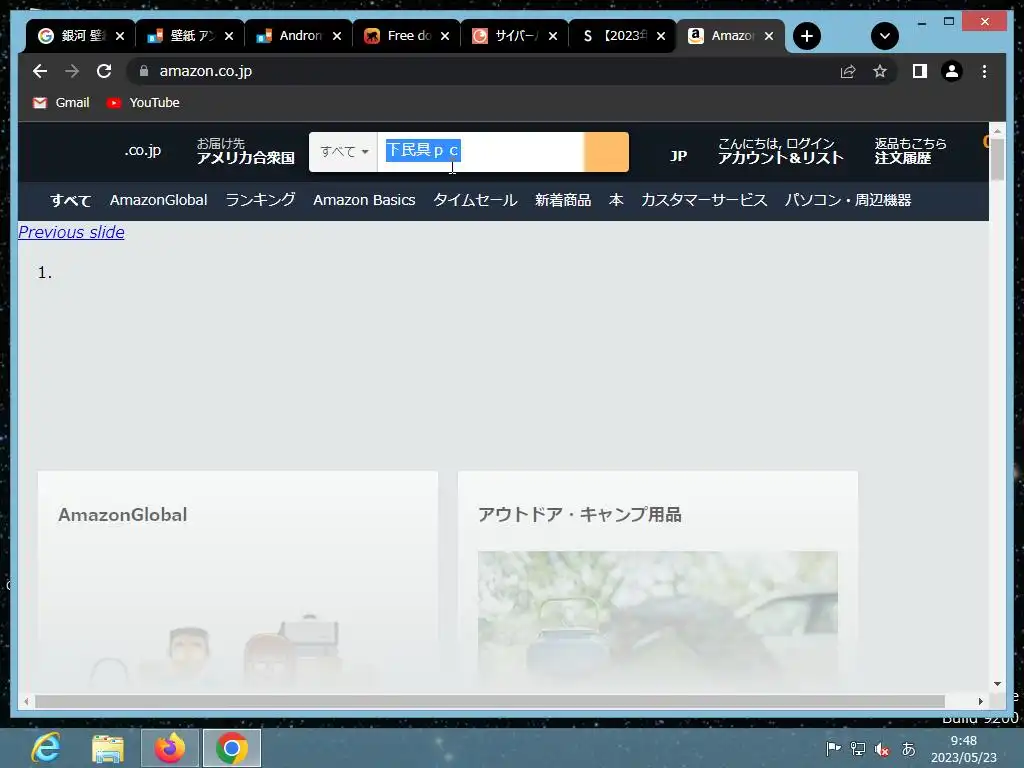Click the orange Amazon search button

[x=606, y=152]
